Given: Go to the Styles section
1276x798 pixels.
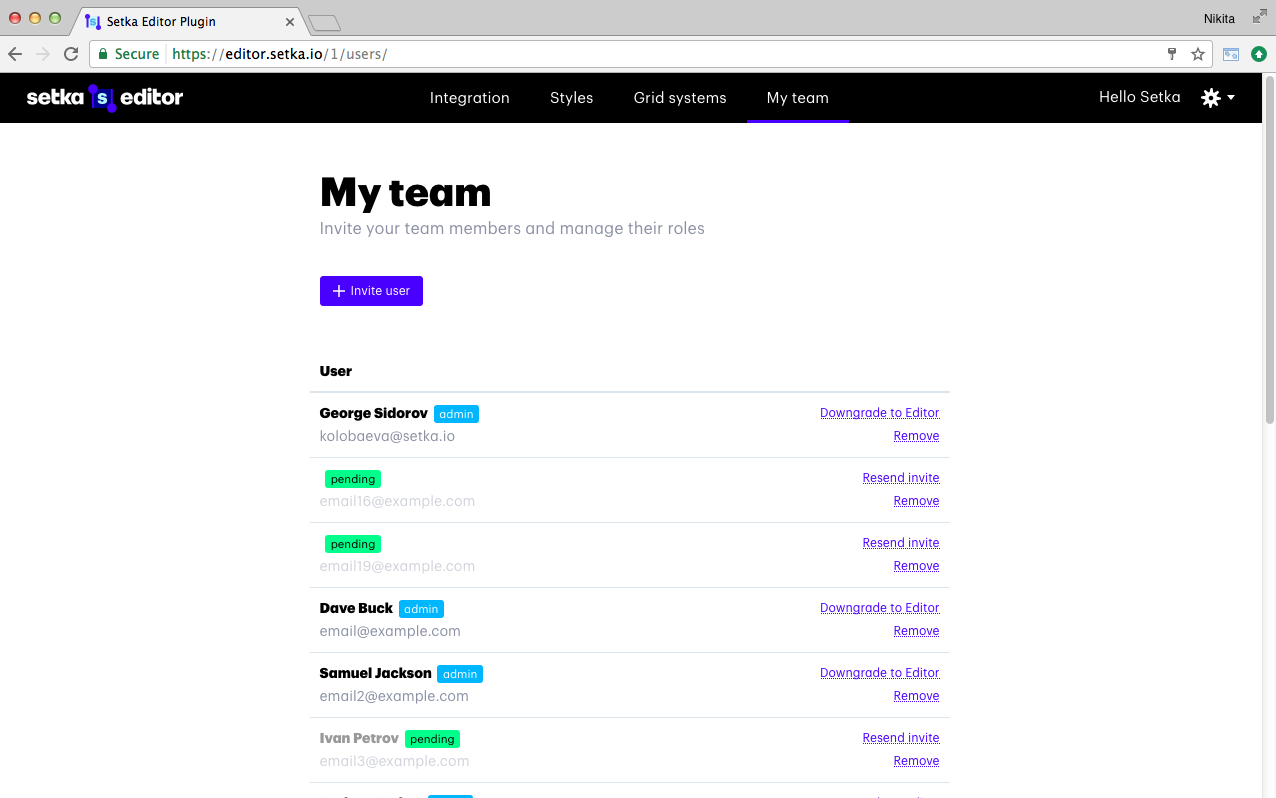Looking at the screenshot, I should click(x=572, y=97).
